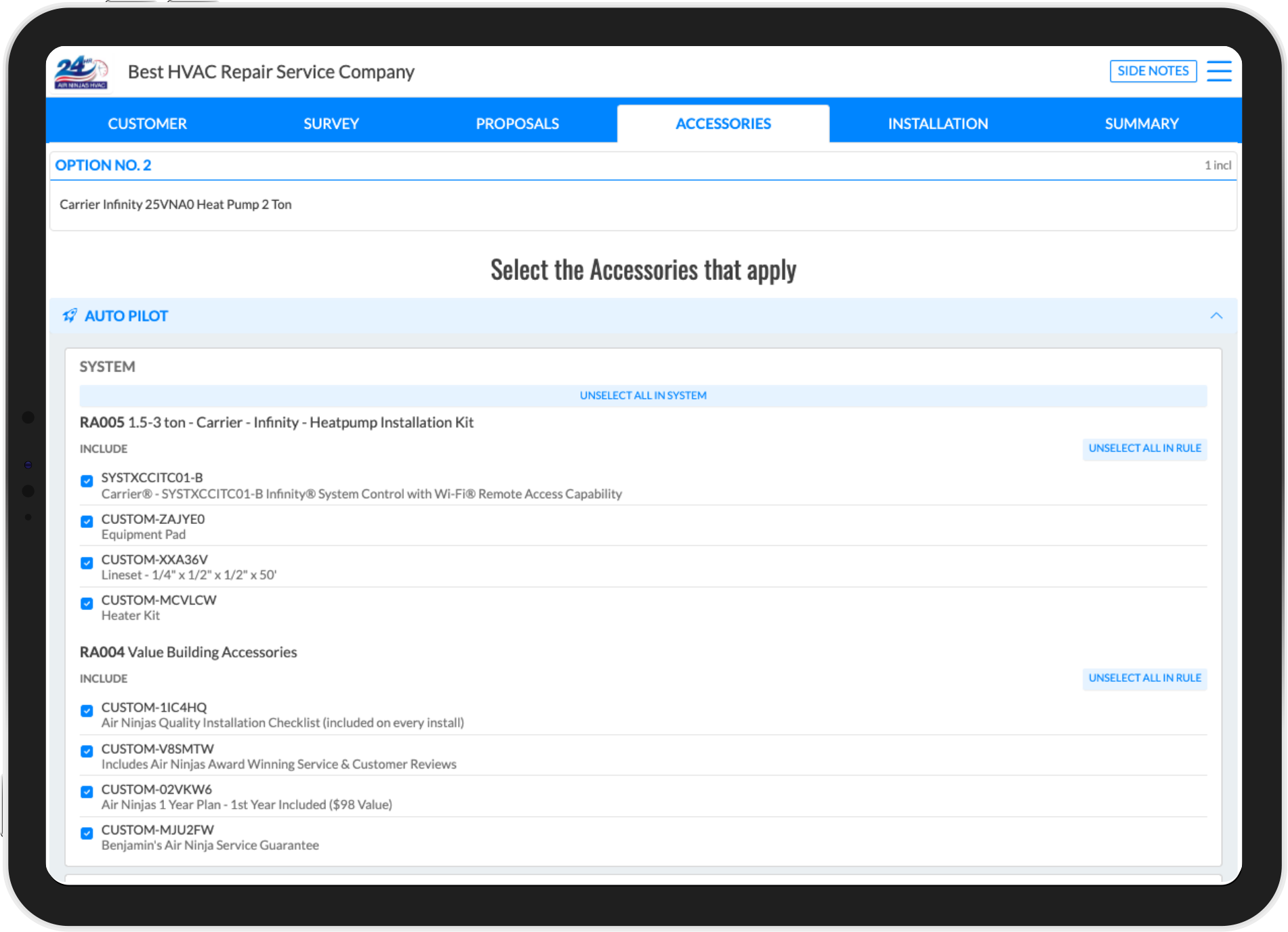Image resolution: width=1288 pixels, height=932 pixels.
Task: Uncheck CUSTOM-ZAJYE0 Equipment Pad
Action: tap(87, 522)
